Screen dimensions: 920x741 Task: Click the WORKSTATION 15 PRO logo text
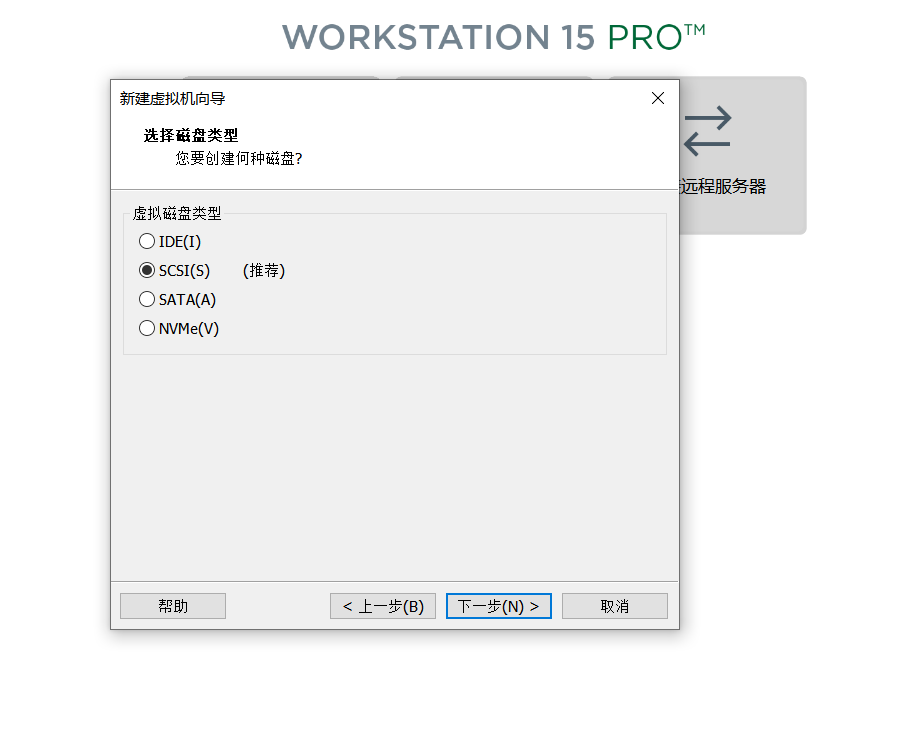coord(493,38)
